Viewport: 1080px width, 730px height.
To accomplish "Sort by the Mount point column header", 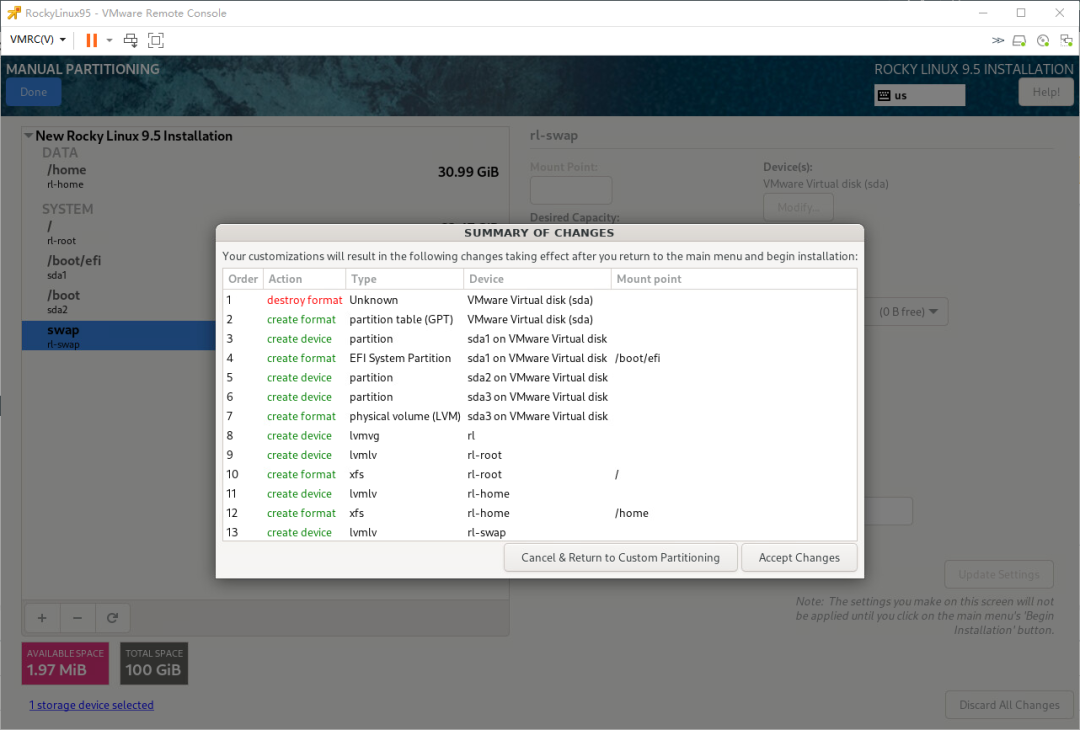I will tap(734, 279).
